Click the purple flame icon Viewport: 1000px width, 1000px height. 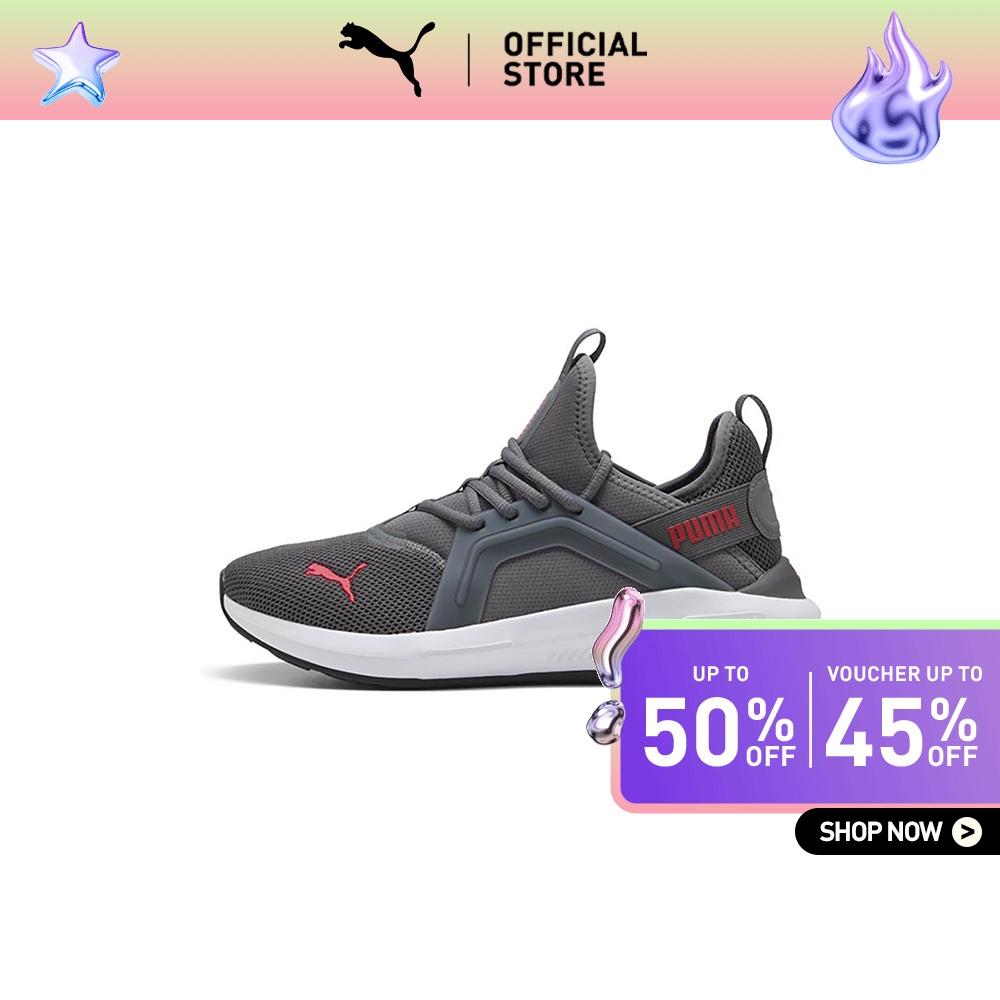pyautogui.click(x=892, y=88)
